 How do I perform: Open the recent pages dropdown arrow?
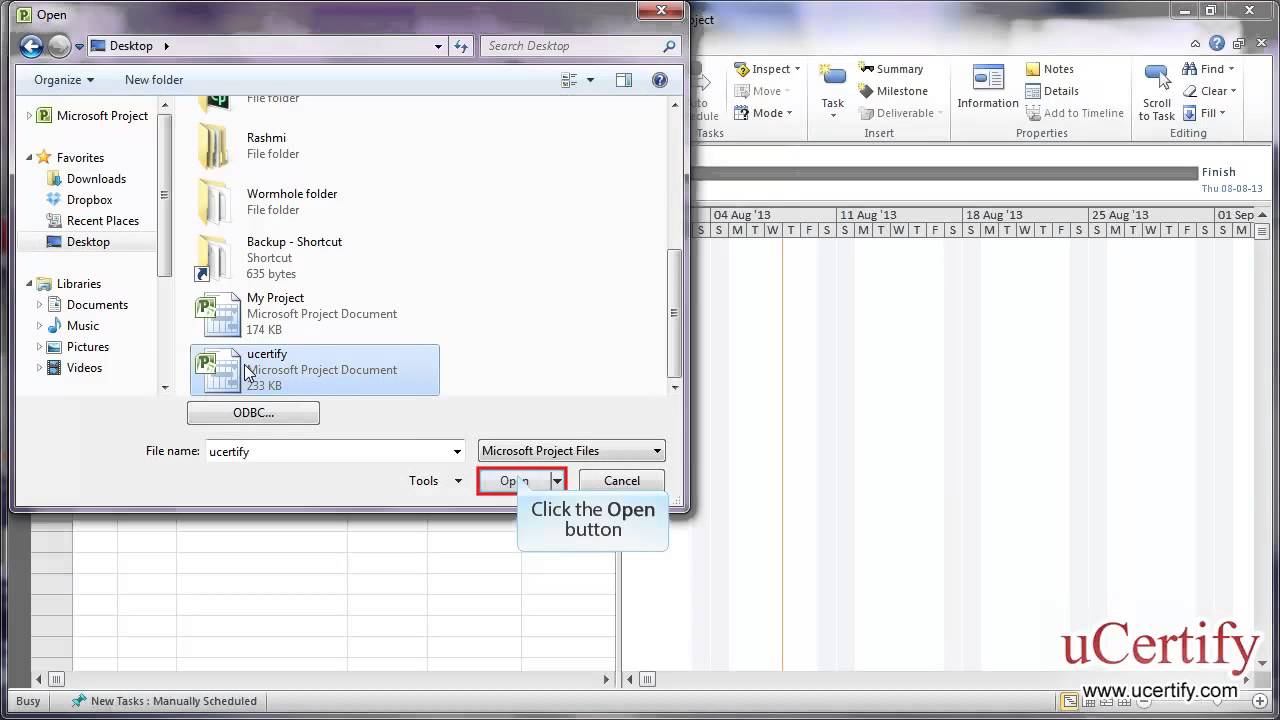coord(79,47)
